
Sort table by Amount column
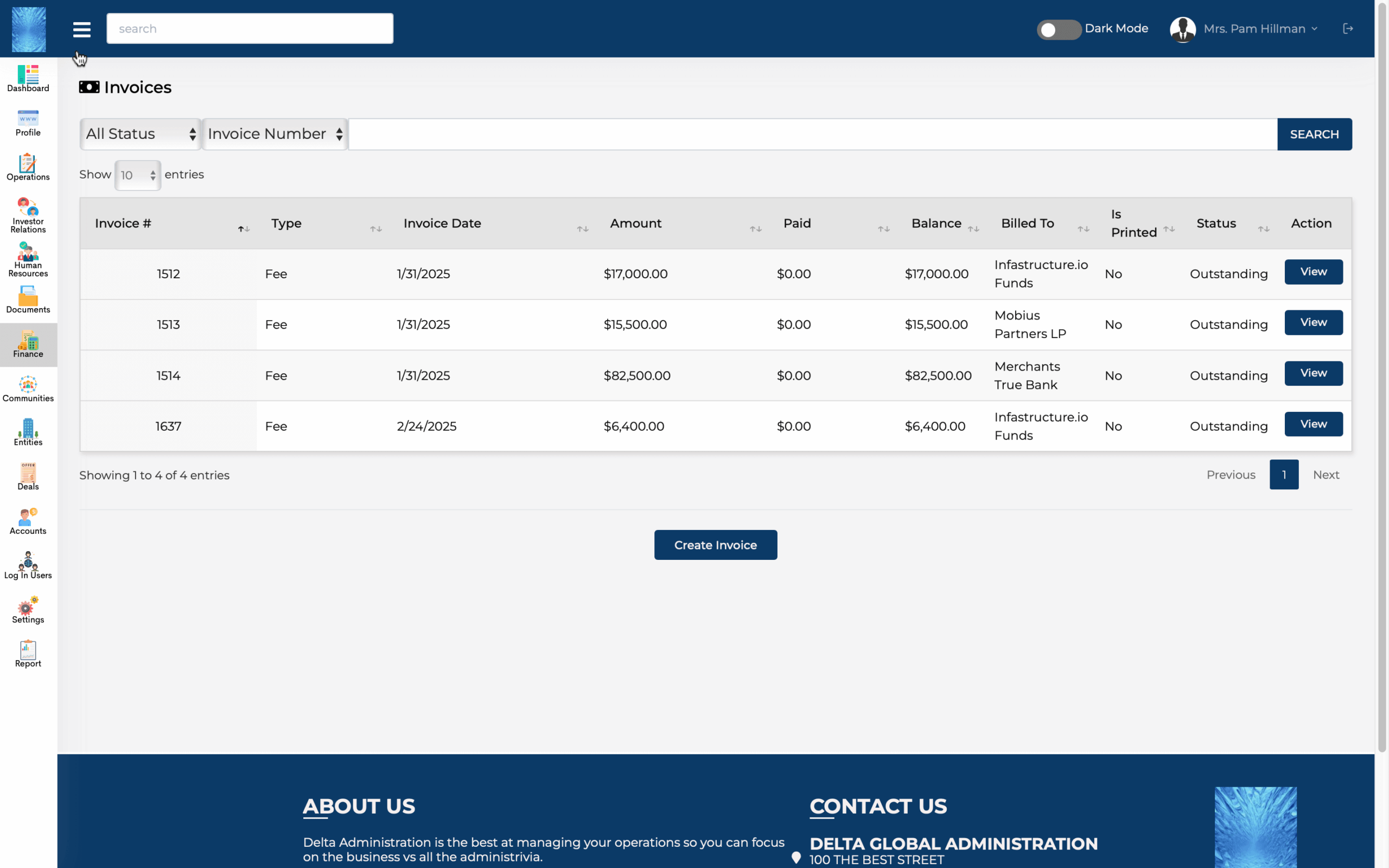point(635,224)
